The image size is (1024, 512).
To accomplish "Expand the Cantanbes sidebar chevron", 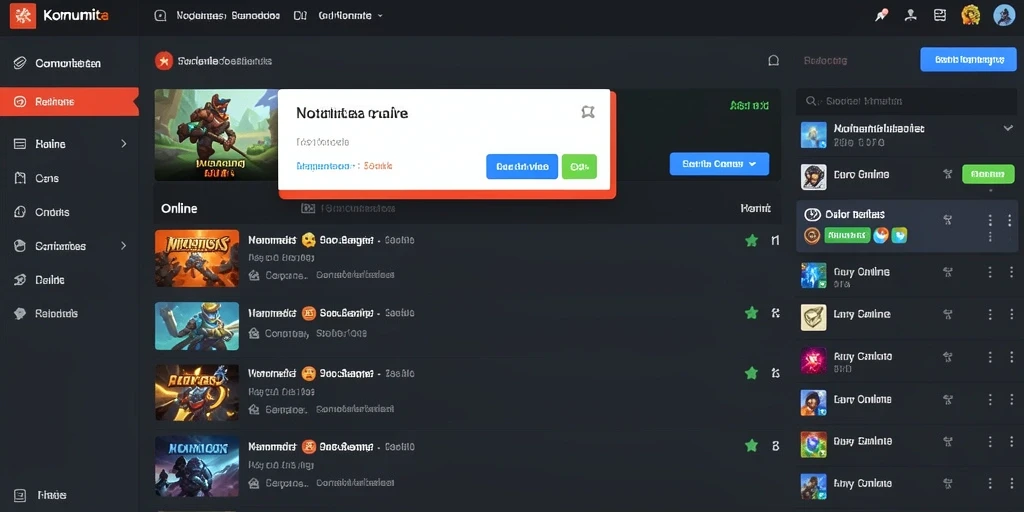I will [x=123, y=246].
